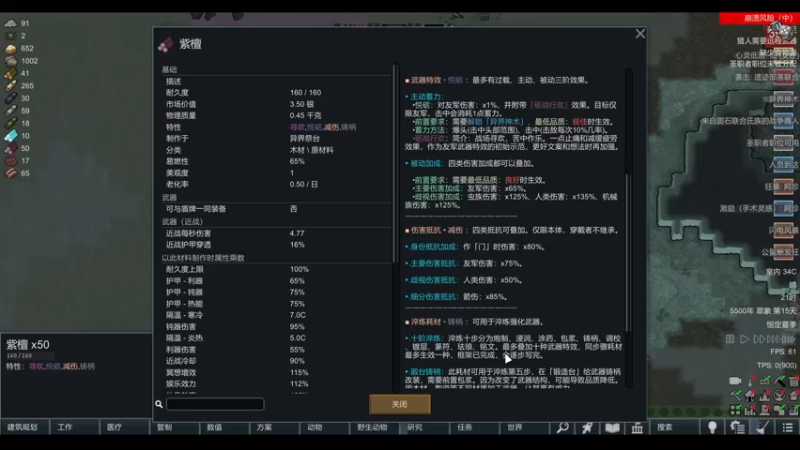Image resolution: width=800 pixels, height=450 pixels.
Task: Set fast speed with double-arrow button
Action: pyautogui.click(x=759, y=339)
